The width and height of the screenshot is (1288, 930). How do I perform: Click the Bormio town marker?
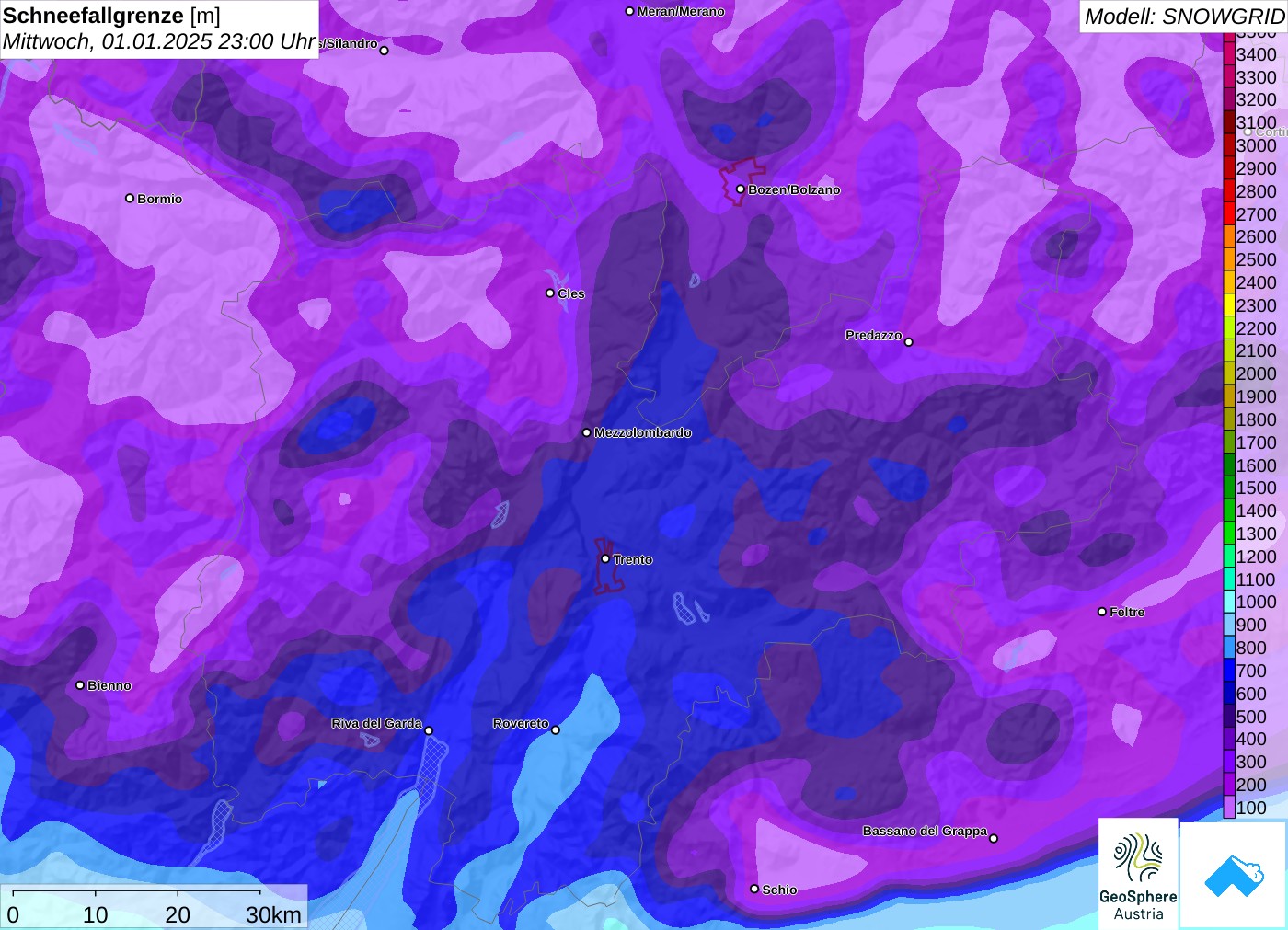click(130, 198)
